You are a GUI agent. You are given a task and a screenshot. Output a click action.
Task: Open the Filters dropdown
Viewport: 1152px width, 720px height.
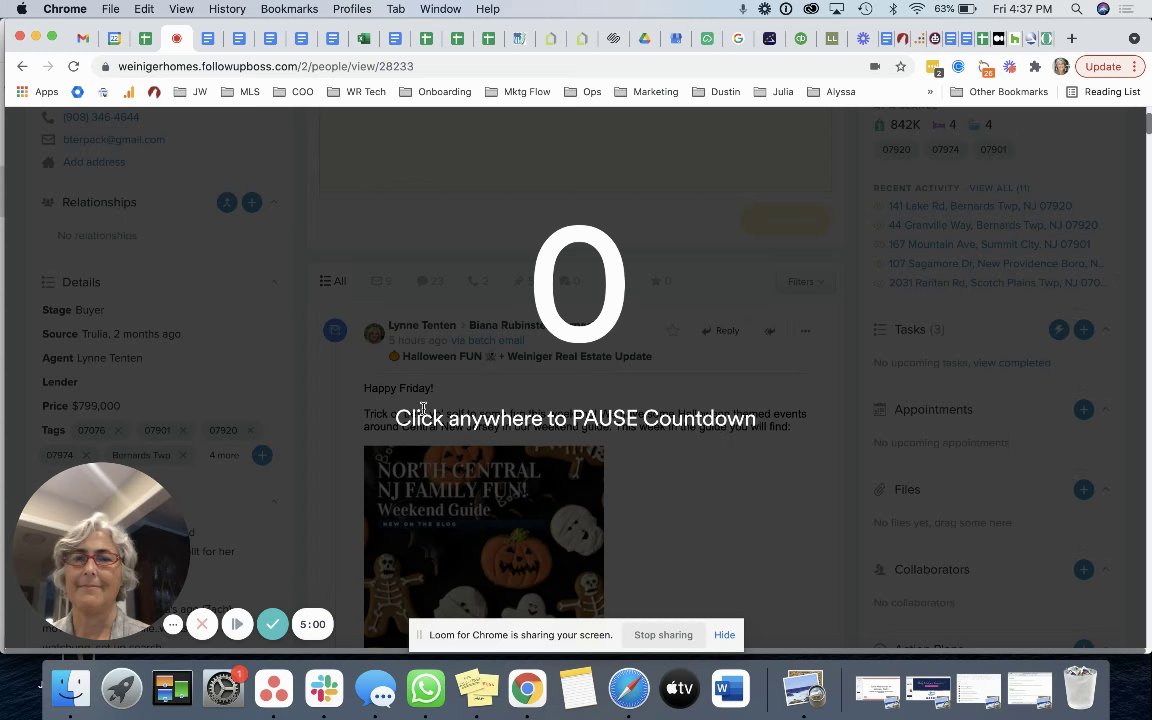coord(806,281)
